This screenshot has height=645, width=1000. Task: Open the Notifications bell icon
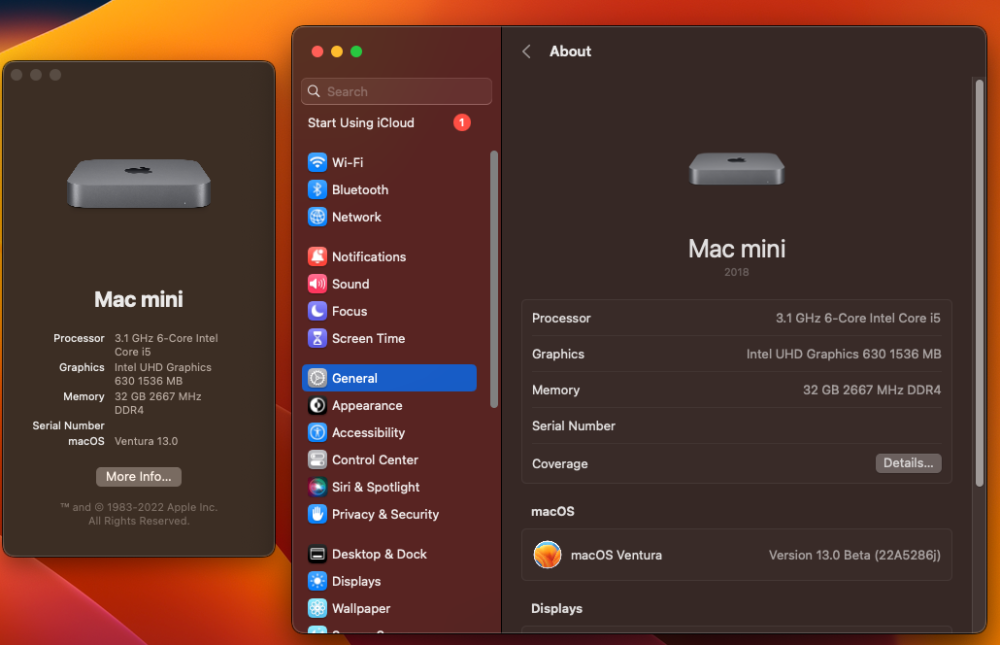pyautogui.click(x=317, y=256)
